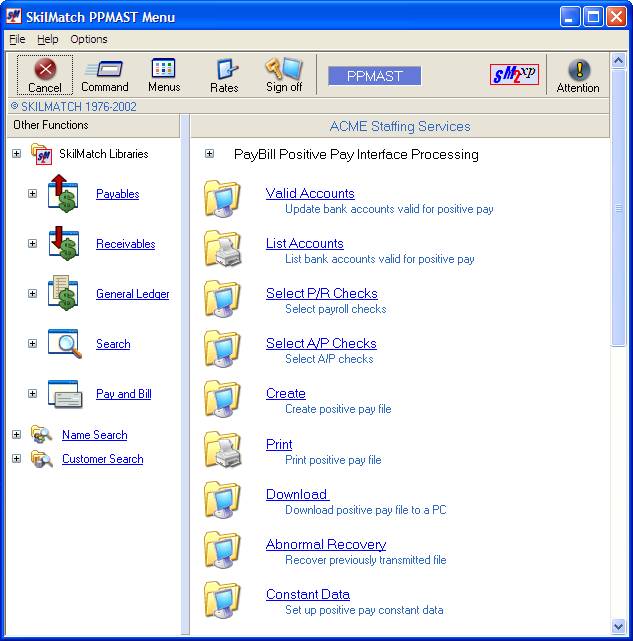Expand the General Ledger tree node

(x=32, y=294)
